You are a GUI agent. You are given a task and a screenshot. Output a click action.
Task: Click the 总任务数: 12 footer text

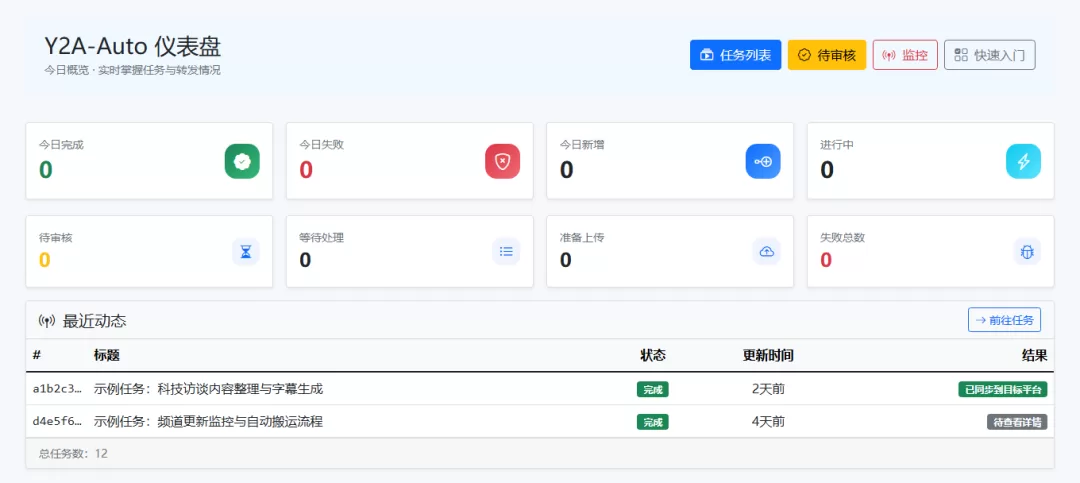pyautogui.click(x=73, y=453)
